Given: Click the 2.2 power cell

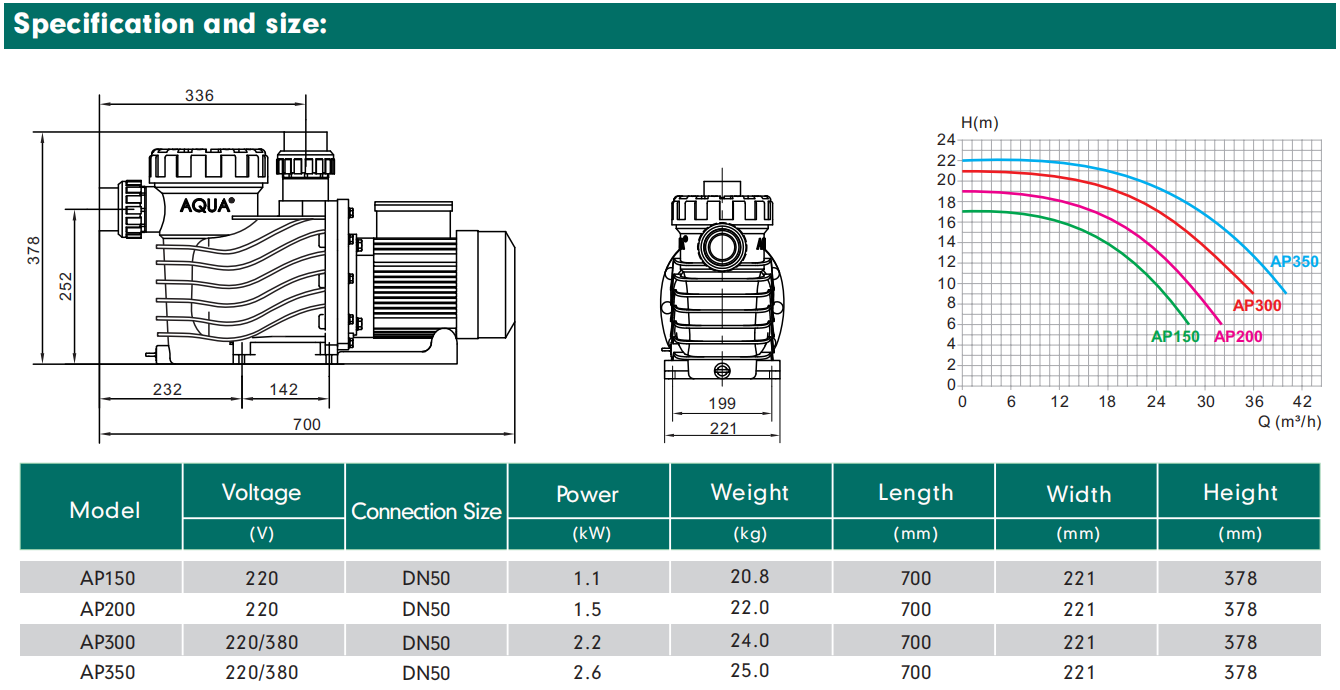Looking at the screenshot, I should (x=588, y=642).
